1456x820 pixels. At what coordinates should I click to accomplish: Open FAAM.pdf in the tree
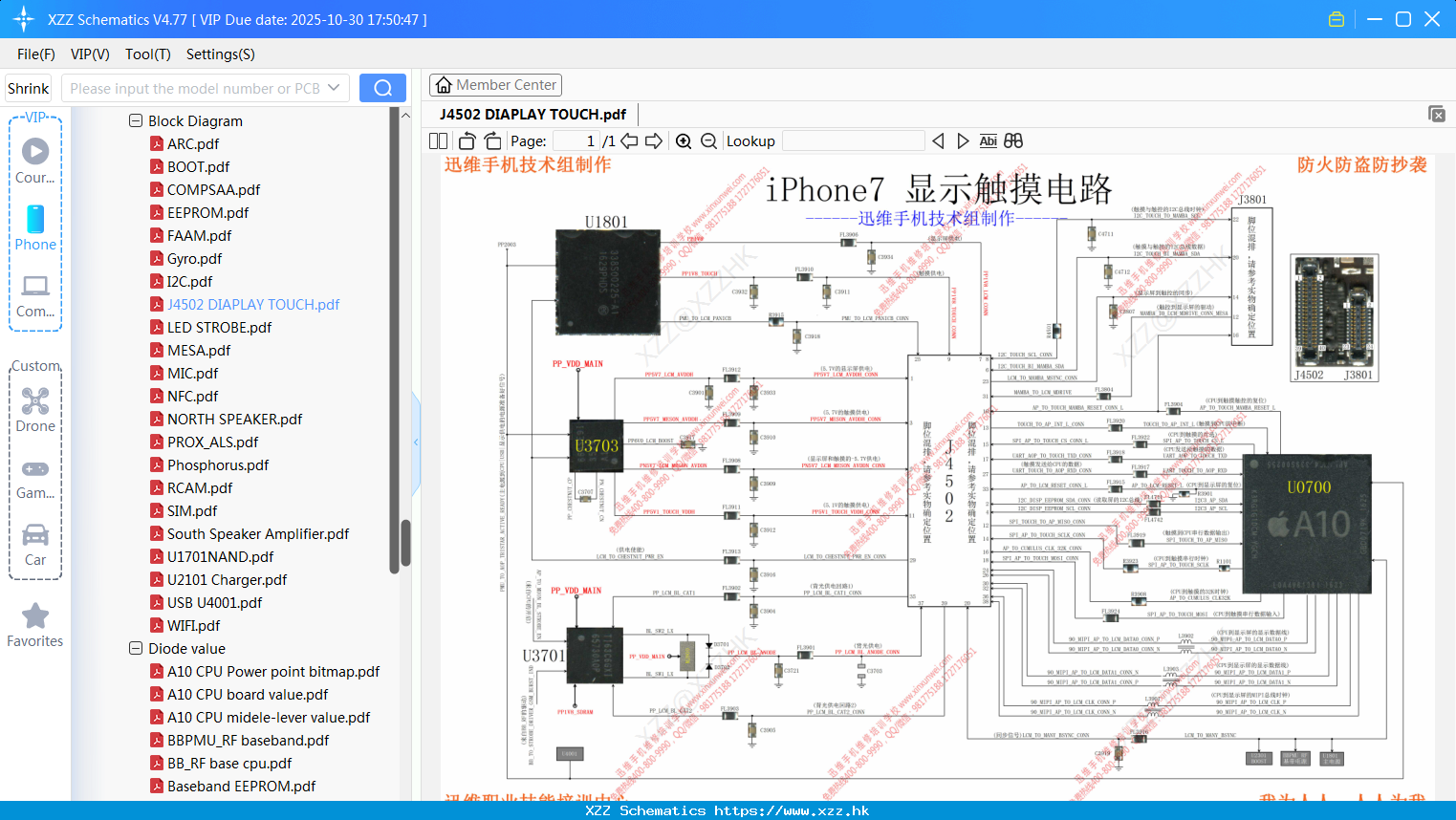click(199, 235)
